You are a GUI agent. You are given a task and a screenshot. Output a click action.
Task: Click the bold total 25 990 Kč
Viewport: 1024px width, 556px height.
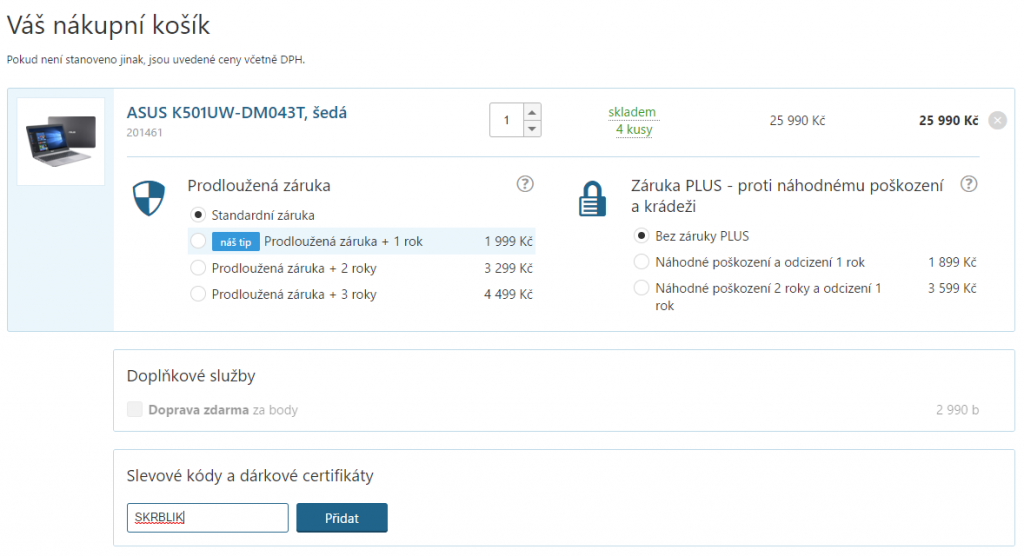coord(948,120)
